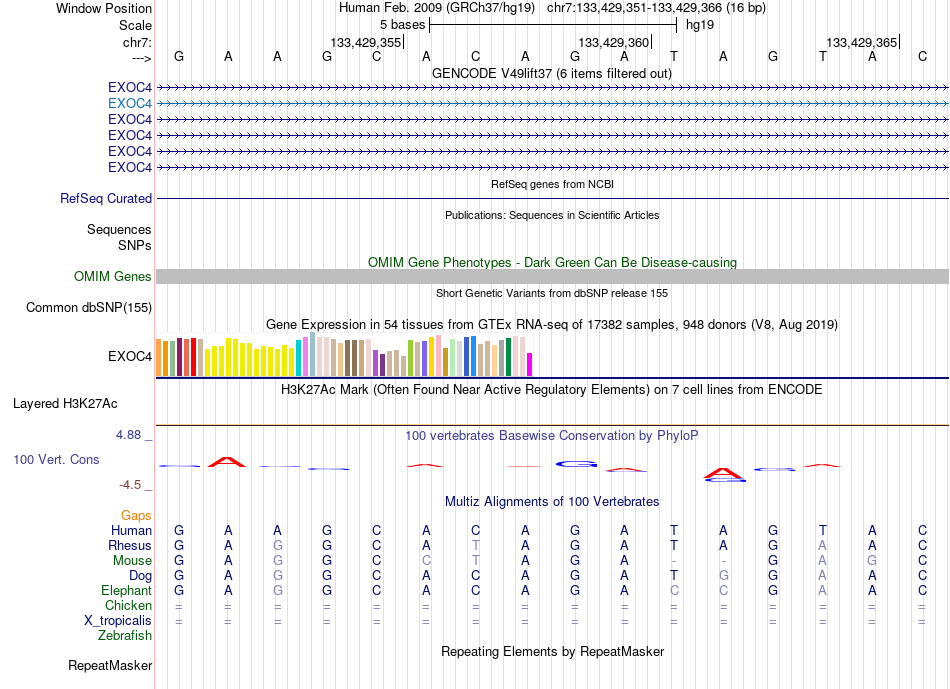Open Repeating Elements by RepeatMasker title
The height and width of the screenshot is (689, 950).
point(552,651)
